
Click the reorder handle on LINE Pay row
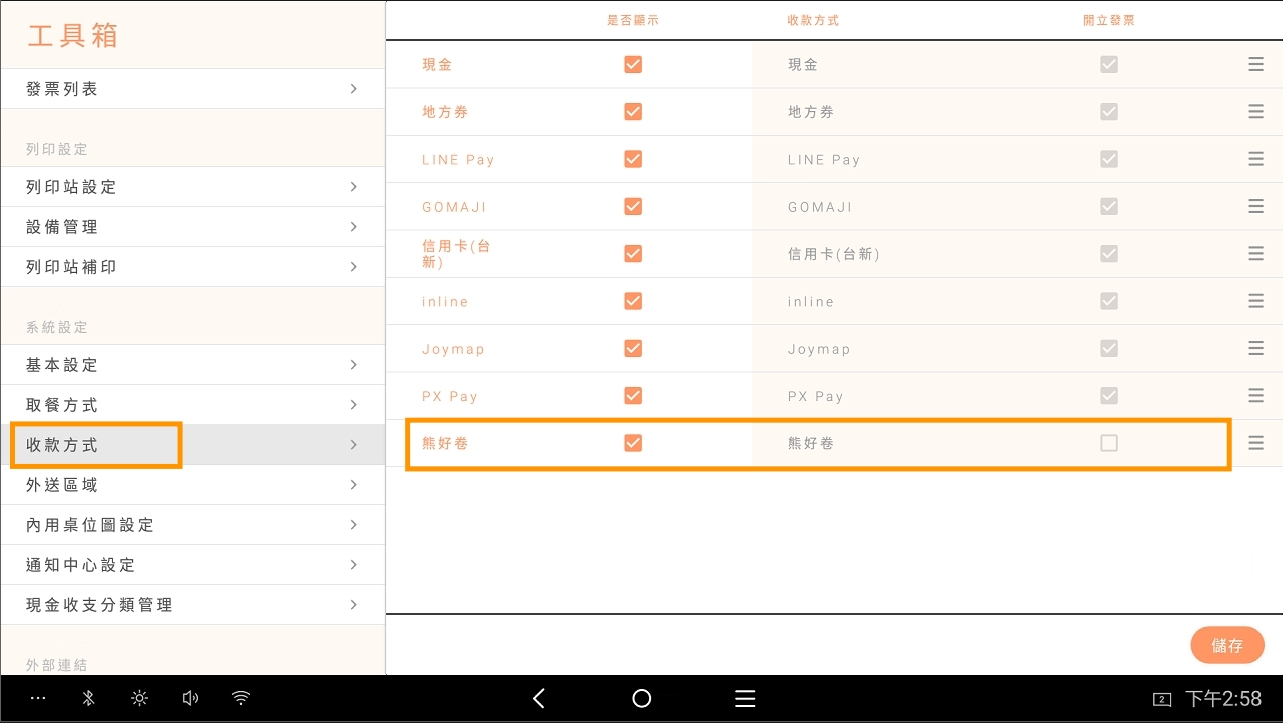tap(1256, 159)
